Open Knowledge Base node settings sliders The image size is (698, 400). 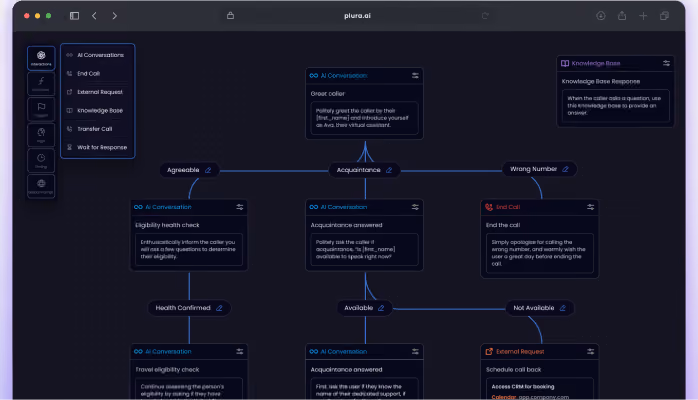(x=666, y=63)
